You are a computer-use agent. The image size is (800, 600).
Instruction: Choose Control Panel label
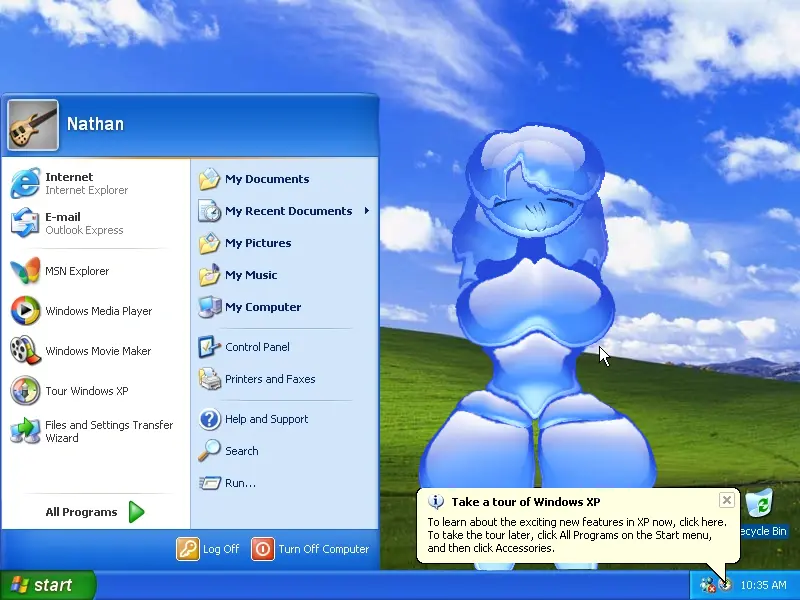coord(257,347)
